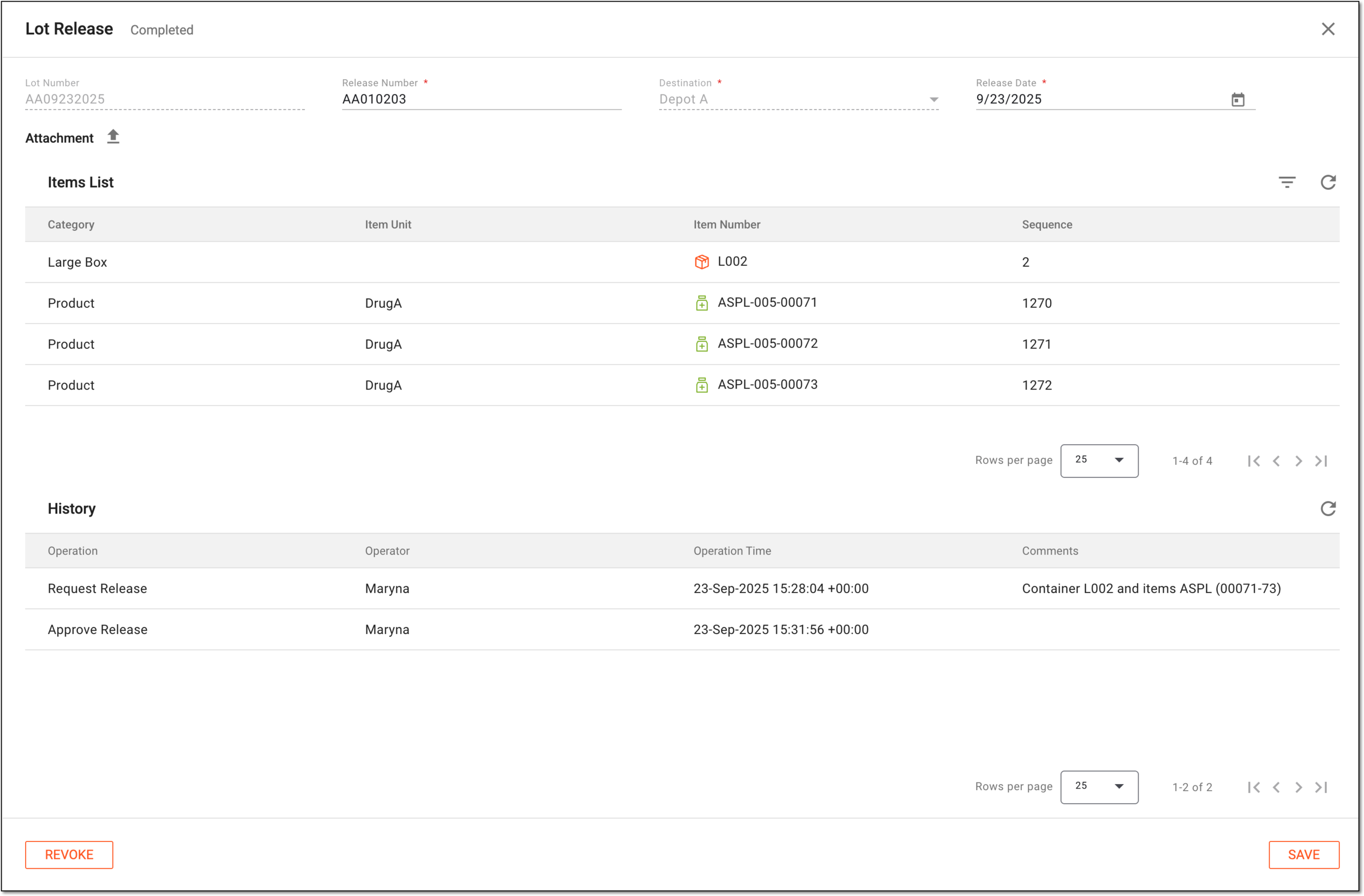Select the Approve Release history entry

click(x=682, y=629)
